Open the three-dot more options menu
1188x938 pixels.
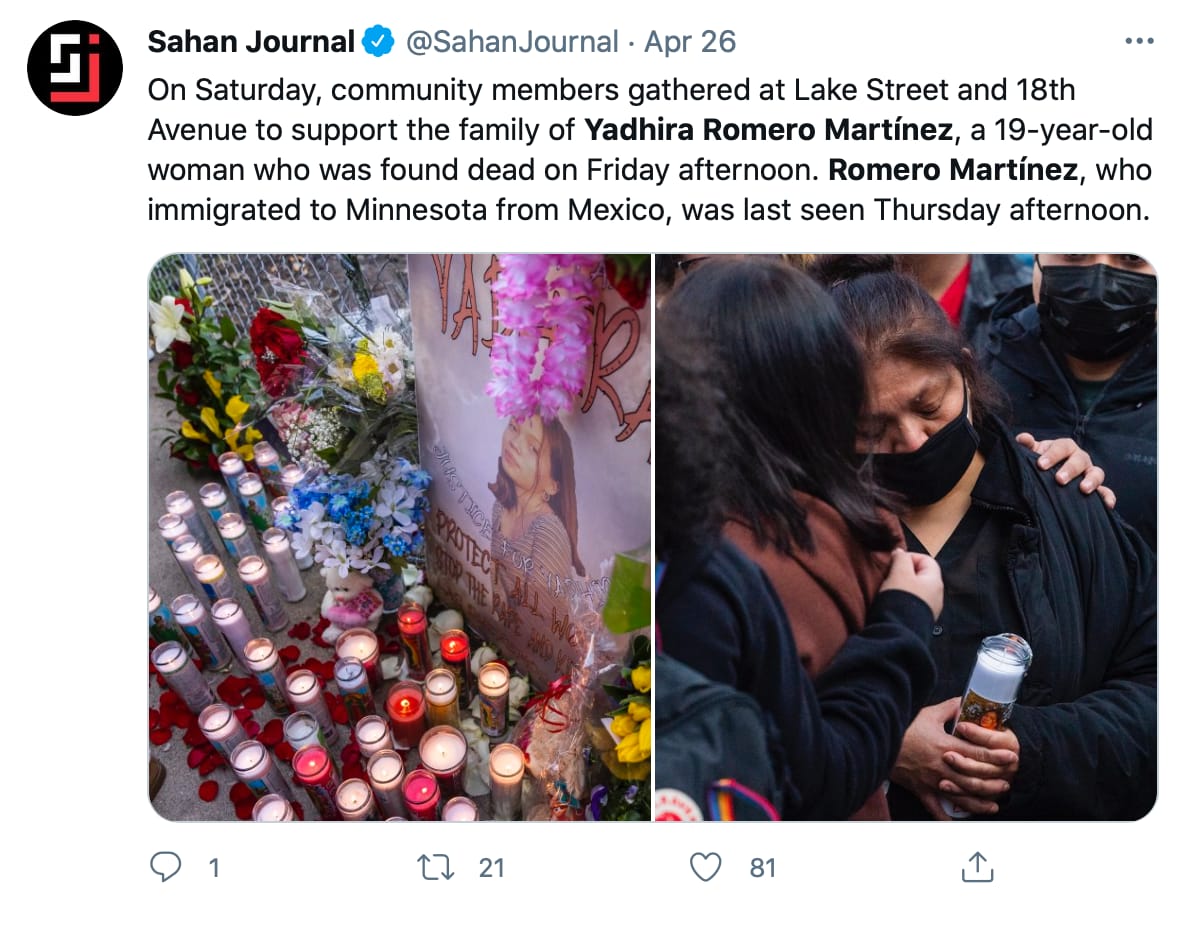1139,41
